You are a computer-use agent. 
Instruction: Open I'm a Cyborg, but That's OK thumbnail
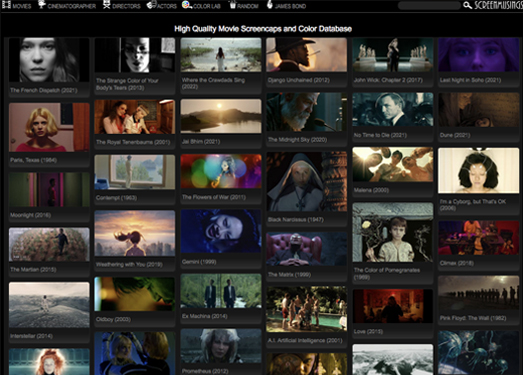[x=478, y=170]
